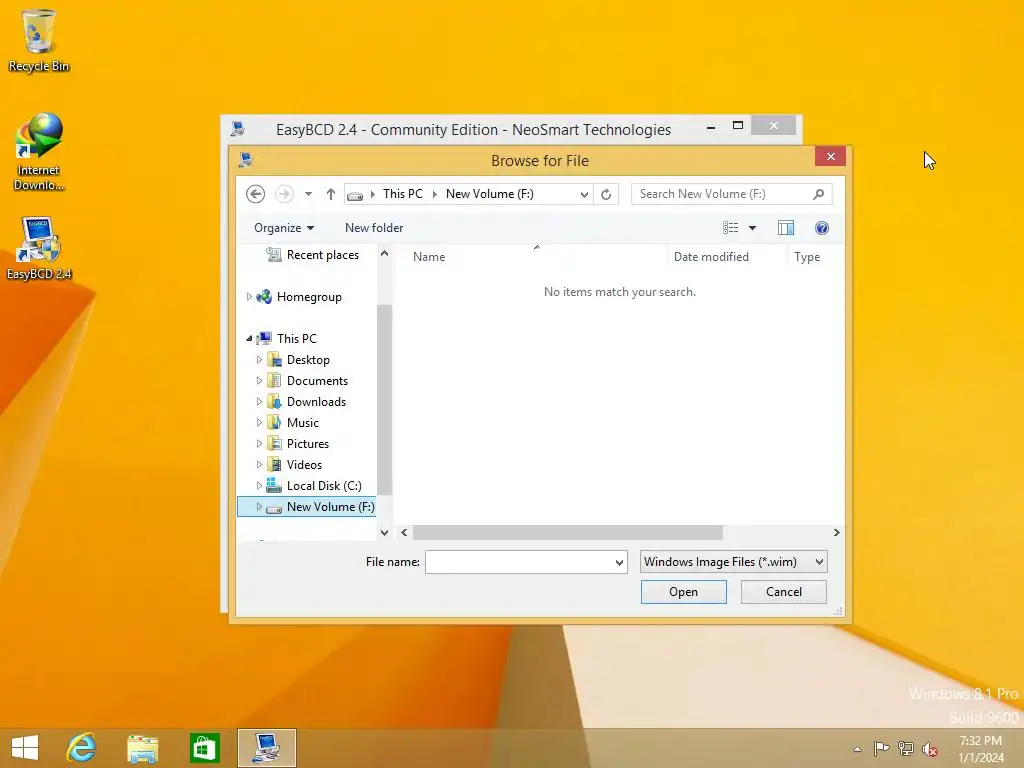Open the Recycle Bin desktop icon
1024x768 pixels.
39,40
